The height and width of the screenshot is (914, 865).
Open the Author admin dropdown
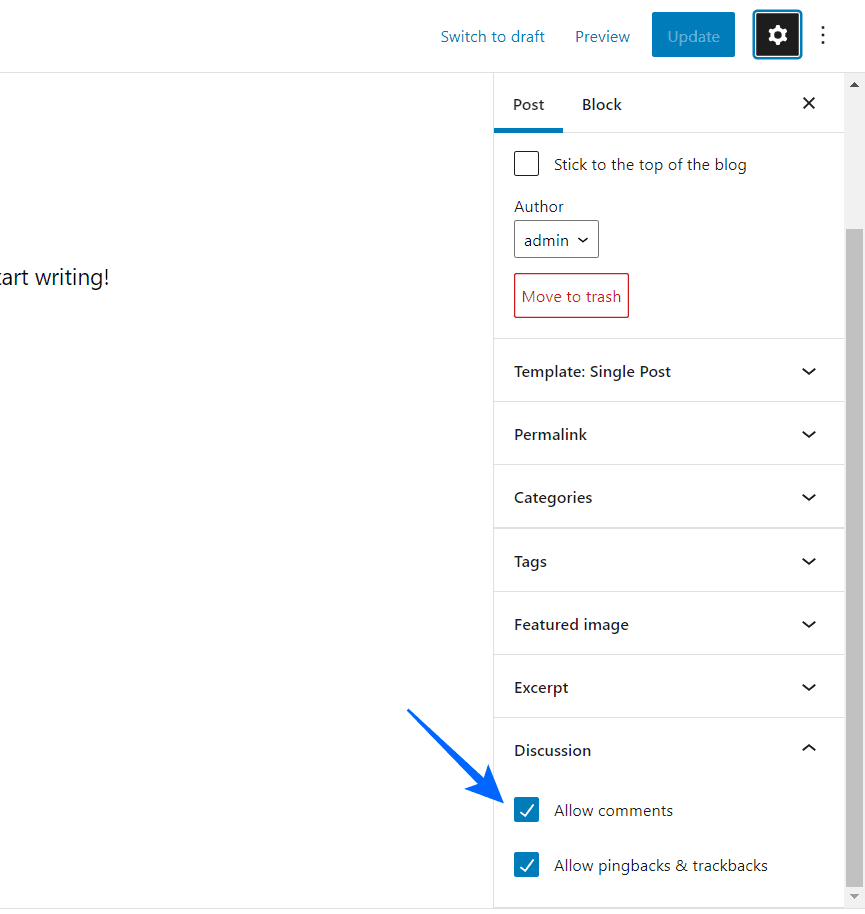pos(556,239)
